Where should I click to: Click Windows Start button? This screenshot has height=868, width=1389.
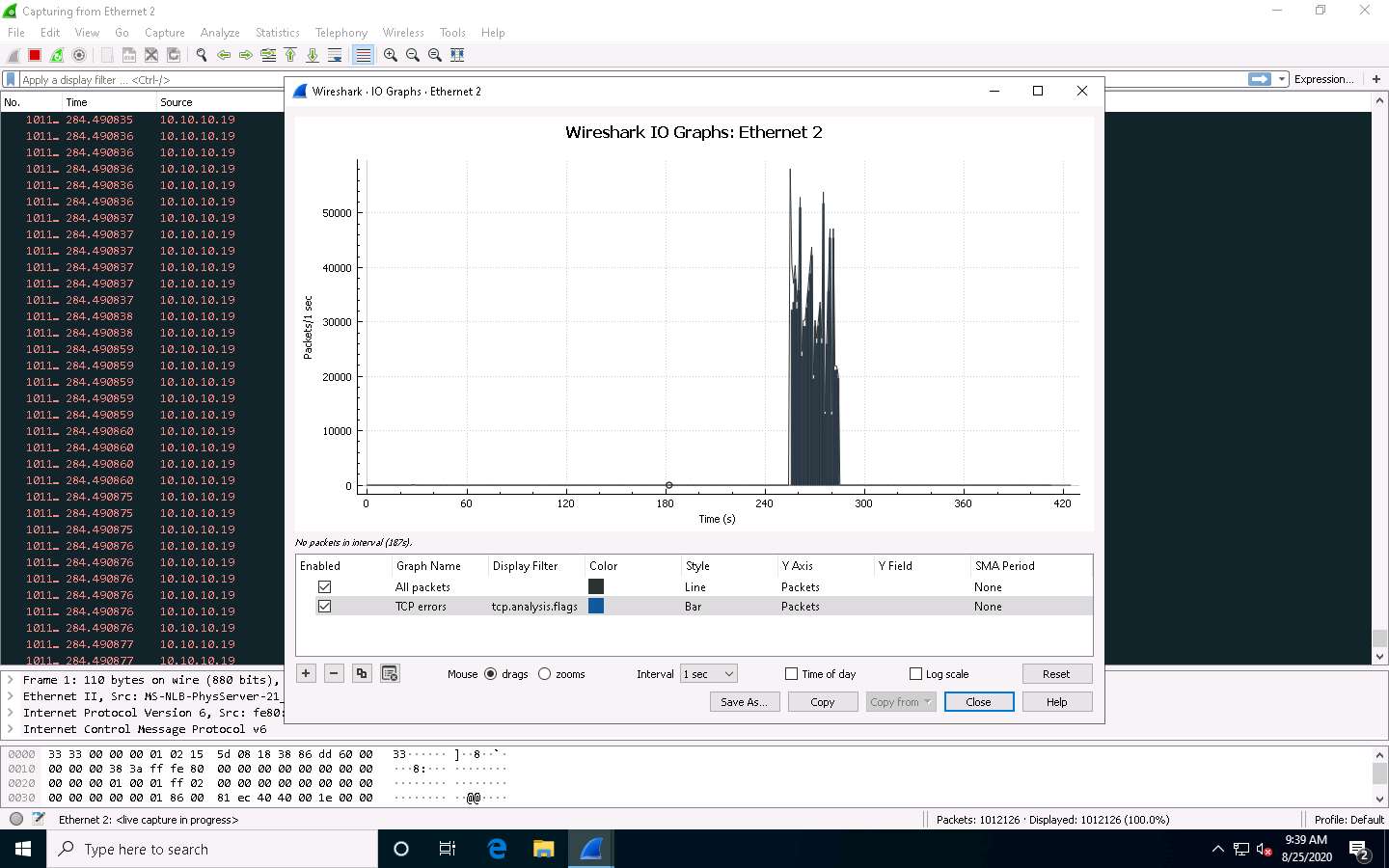pos(23,849)
